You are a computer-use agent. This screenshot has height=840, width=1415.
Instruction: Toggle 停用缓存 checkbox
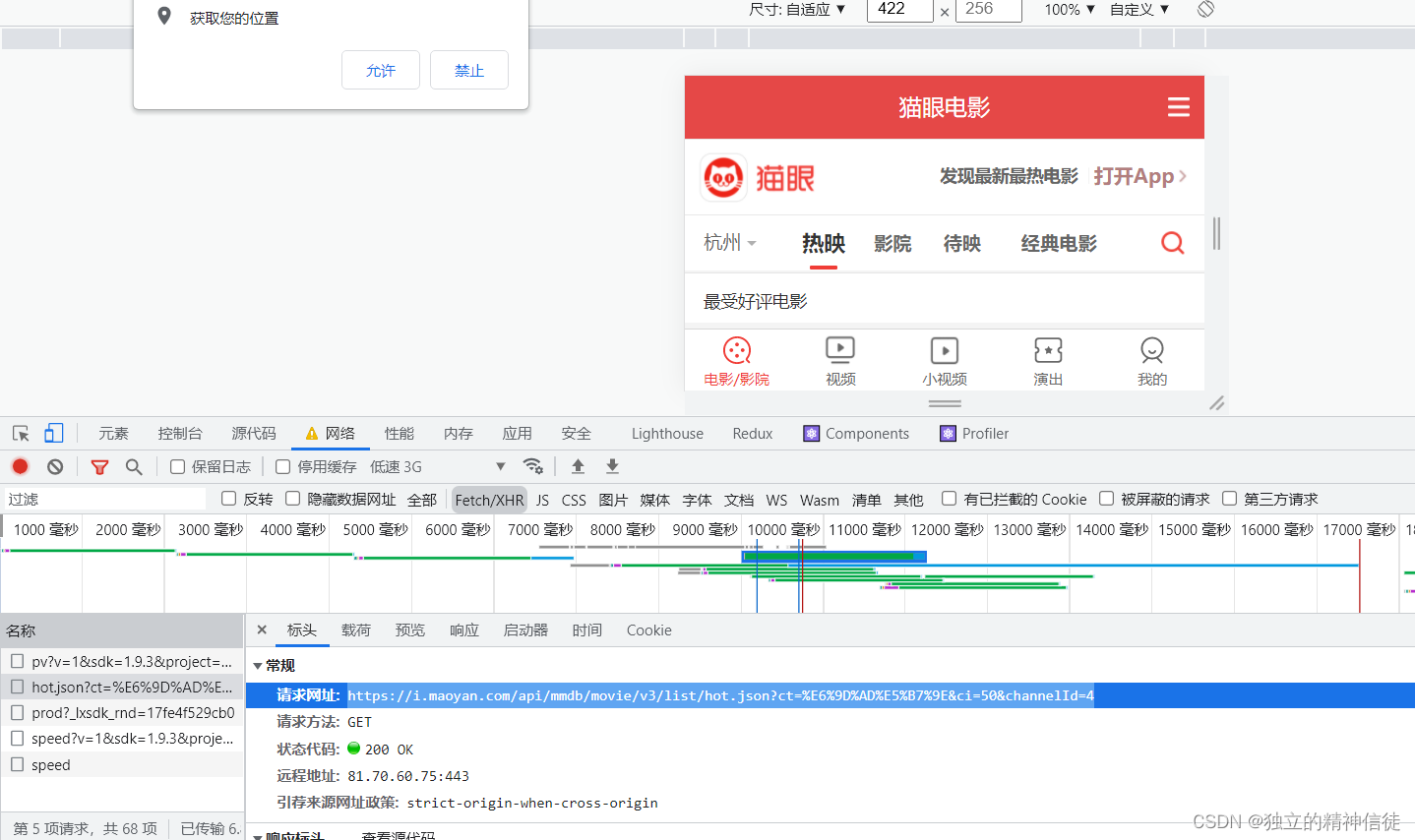tap(283, 466)
